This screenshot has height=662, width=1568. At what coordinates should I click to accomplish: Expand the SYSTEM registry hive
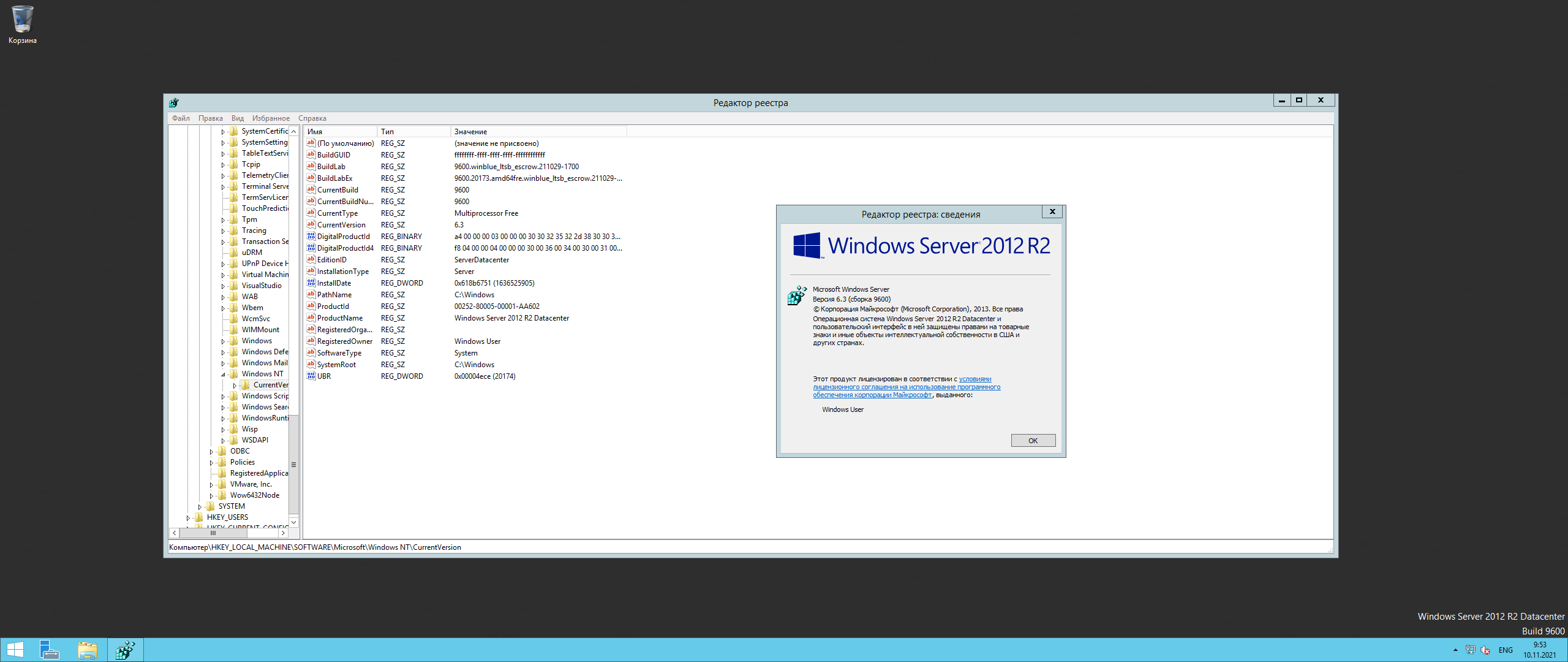pos(200,507)
